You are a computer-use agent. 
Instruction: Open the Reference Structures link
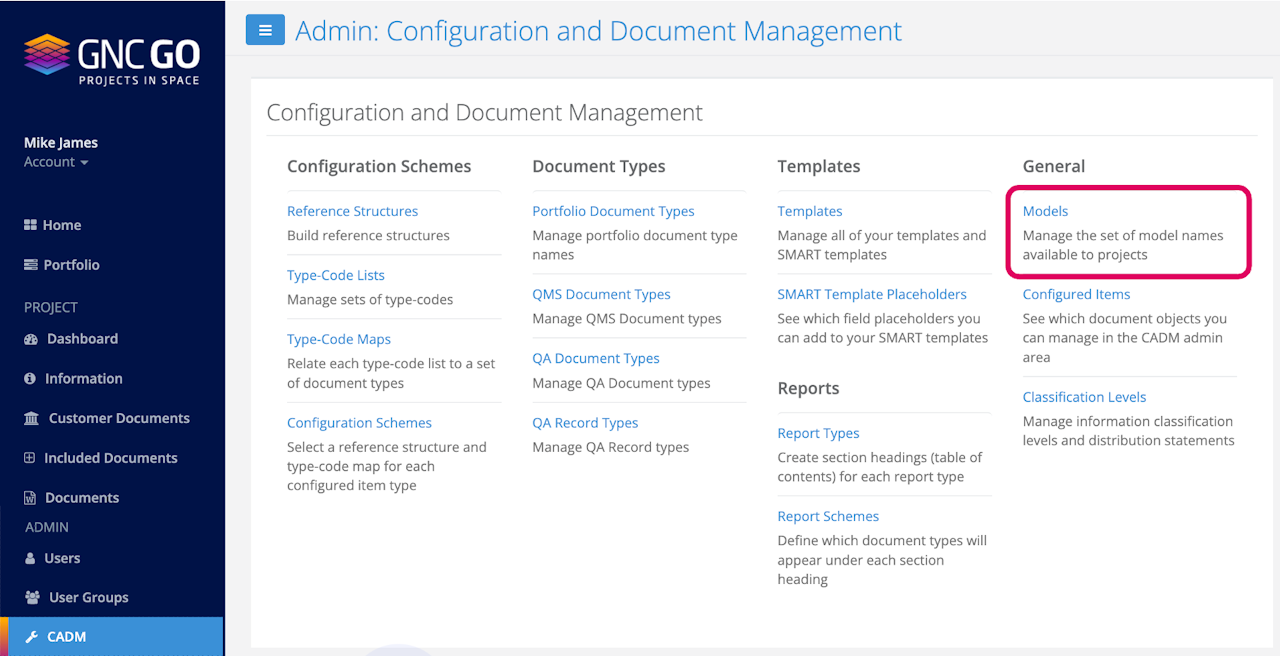(352, 211)
